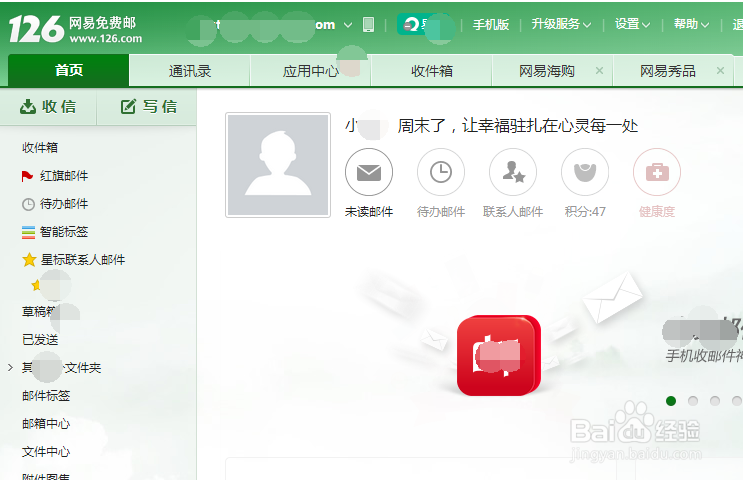Viewport: 743px width, 480px height.
Task: Click the 未读邮件 label
Action: [x=369, y=212]
